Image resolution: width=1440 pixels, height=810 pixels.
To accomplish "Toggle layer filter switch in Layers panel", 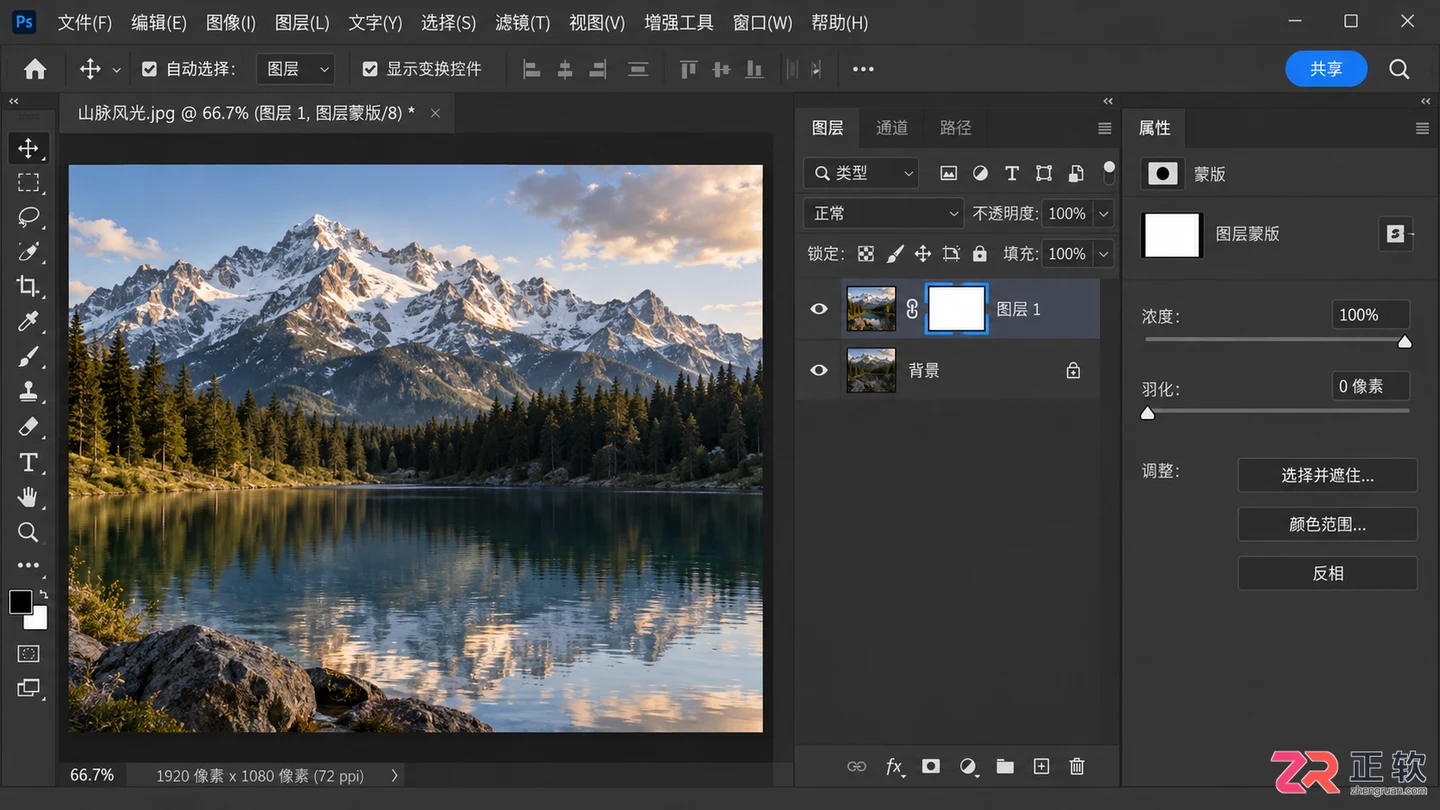I will click(x=1109, y=173).
